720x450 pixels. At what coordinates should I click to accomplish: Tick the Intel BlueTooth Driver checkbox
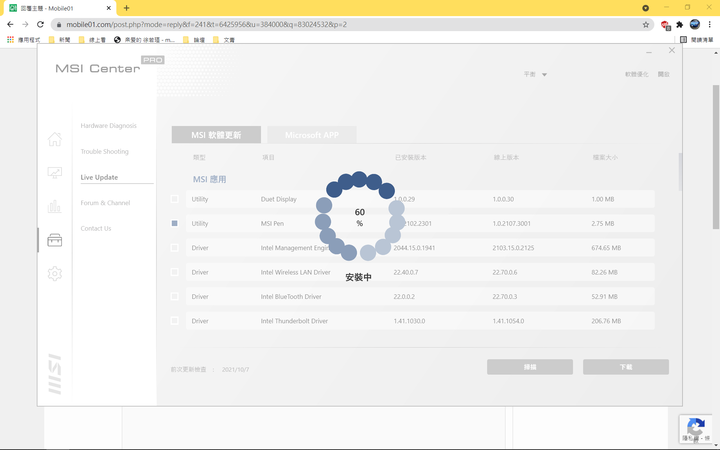(174, 296)
